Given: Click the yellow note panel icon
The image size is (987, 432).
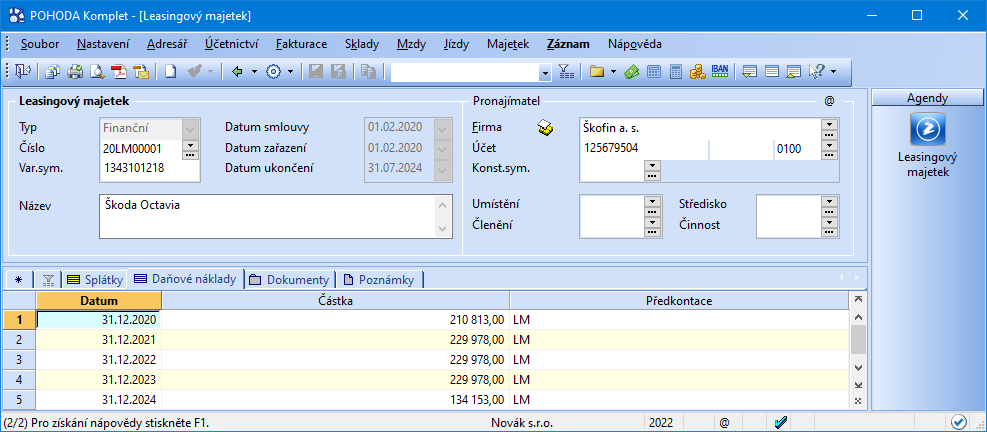Looking at the screenshot, I should [x=750, y=72].
